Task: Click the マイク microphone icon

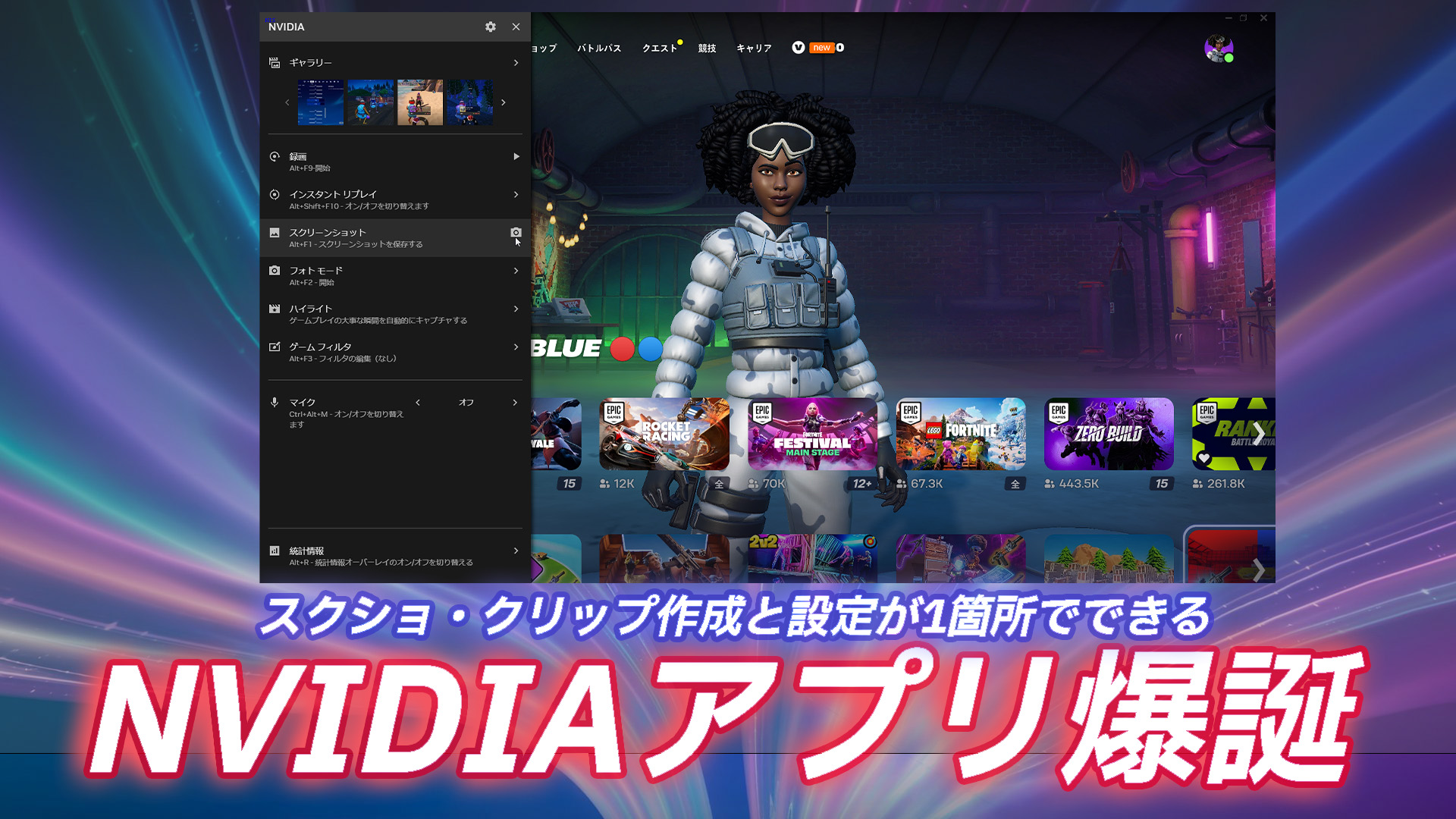Action: 275,402
